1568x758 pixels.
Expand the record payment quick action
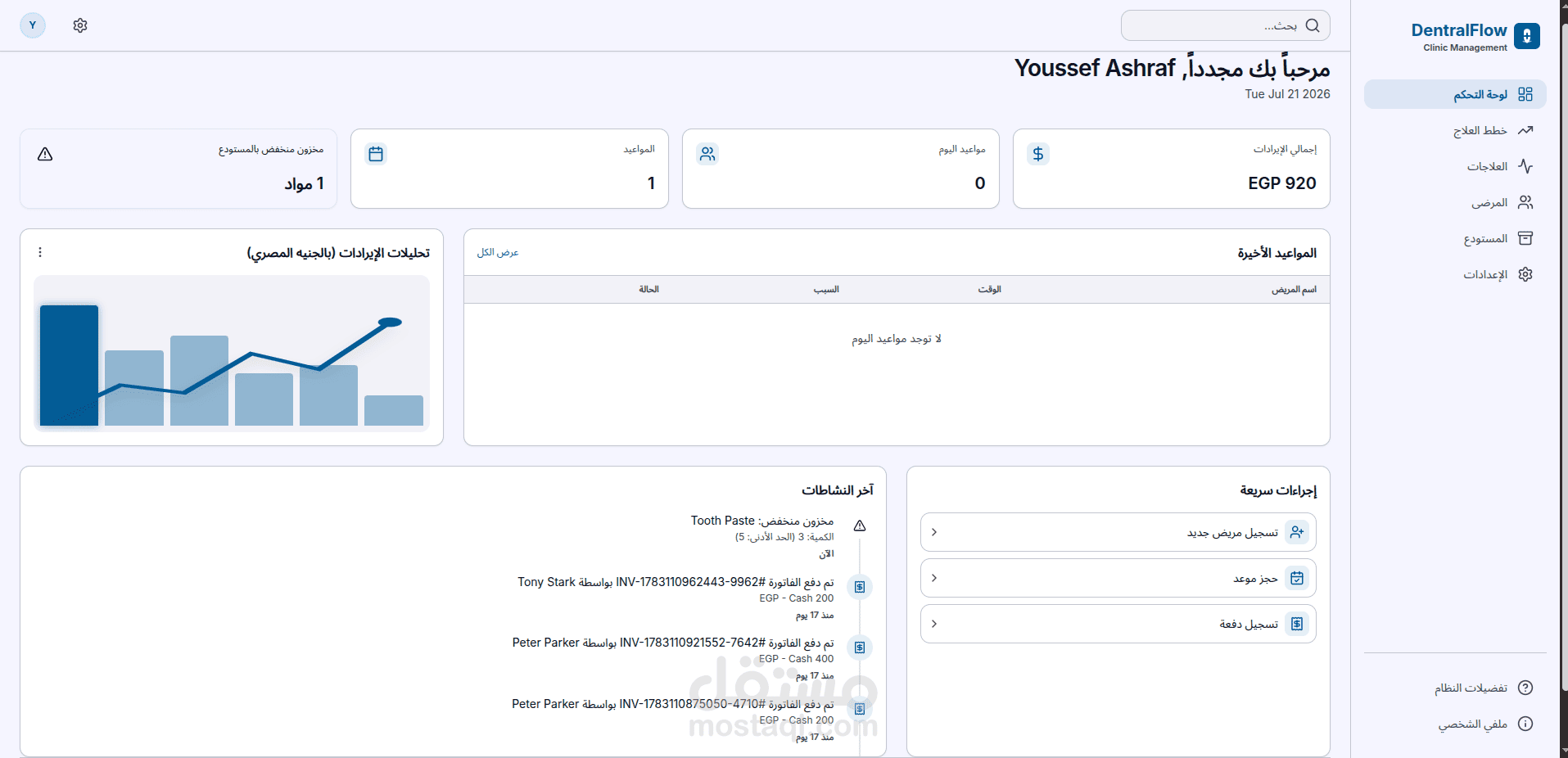pyautogui.click(x=1118, y=624)
